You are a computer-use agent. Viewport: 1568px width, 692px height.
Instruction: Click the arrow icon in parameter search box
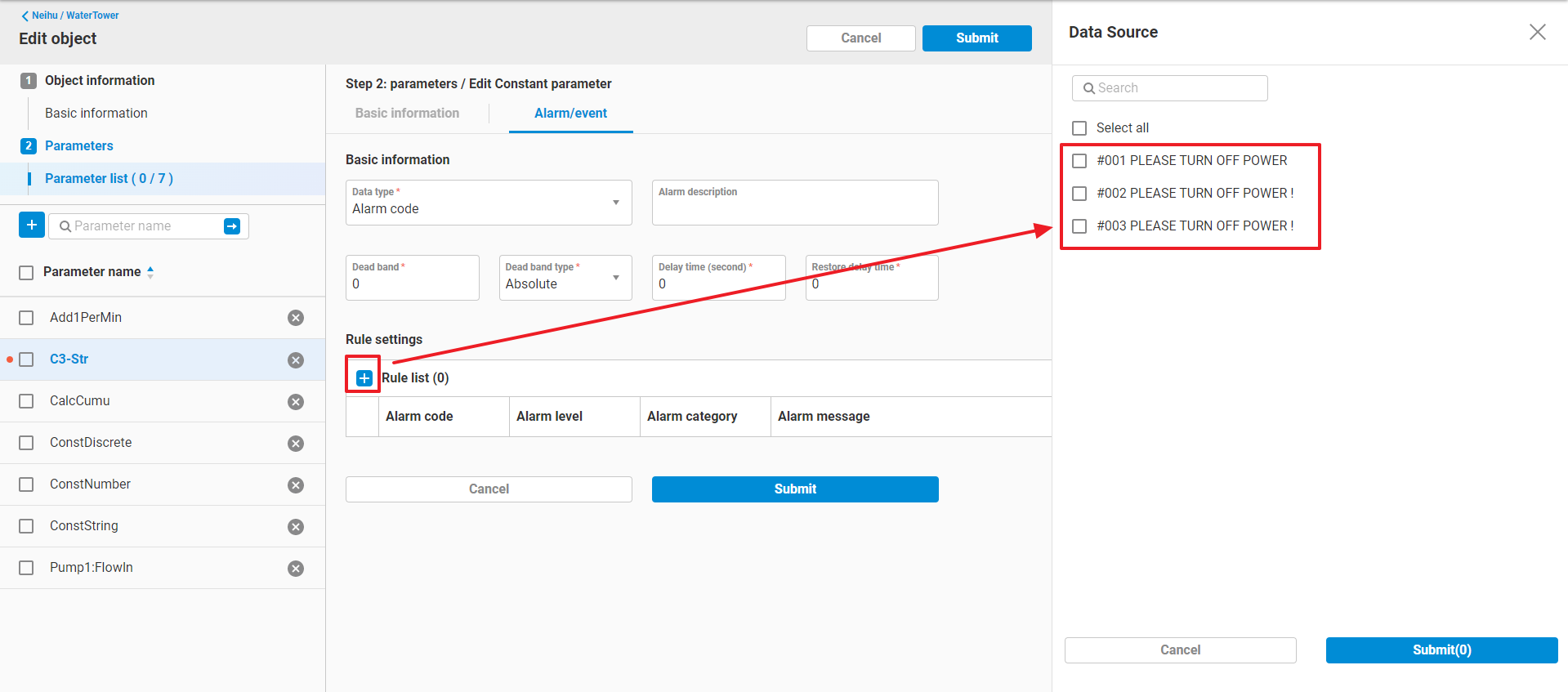[232, 226]
